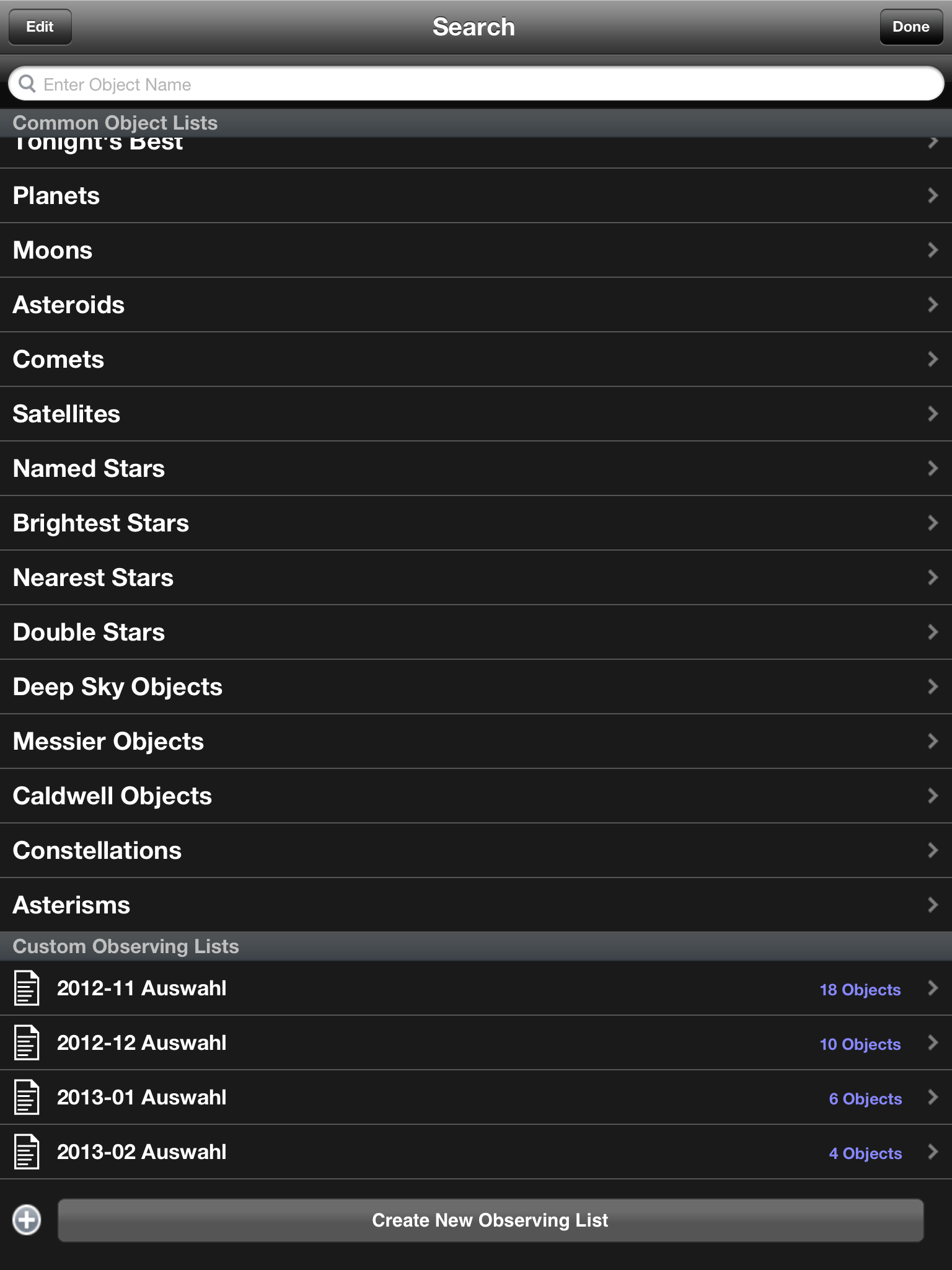This screenshot has width=952, height=1270.
Task: Expand the Asterisms chevron arrow
Action: click(x=932, y=905)
